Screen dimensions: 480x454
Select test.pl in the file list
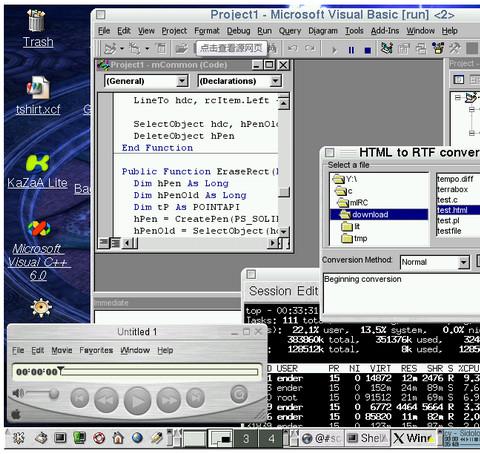(448, 221)
